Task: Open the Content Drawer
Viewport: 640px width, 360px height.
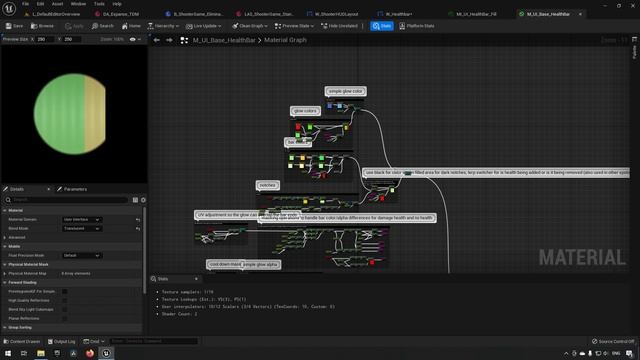Action: tap(21, 341)
